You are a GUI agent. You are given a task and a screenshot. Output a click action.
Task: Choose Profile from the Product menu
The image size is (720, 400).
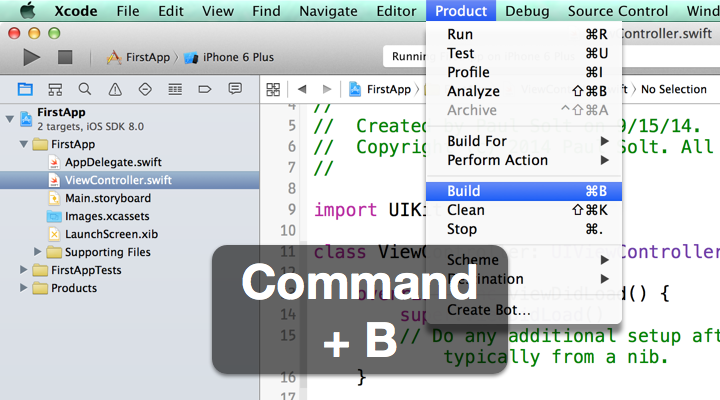[x=524, y=72]
